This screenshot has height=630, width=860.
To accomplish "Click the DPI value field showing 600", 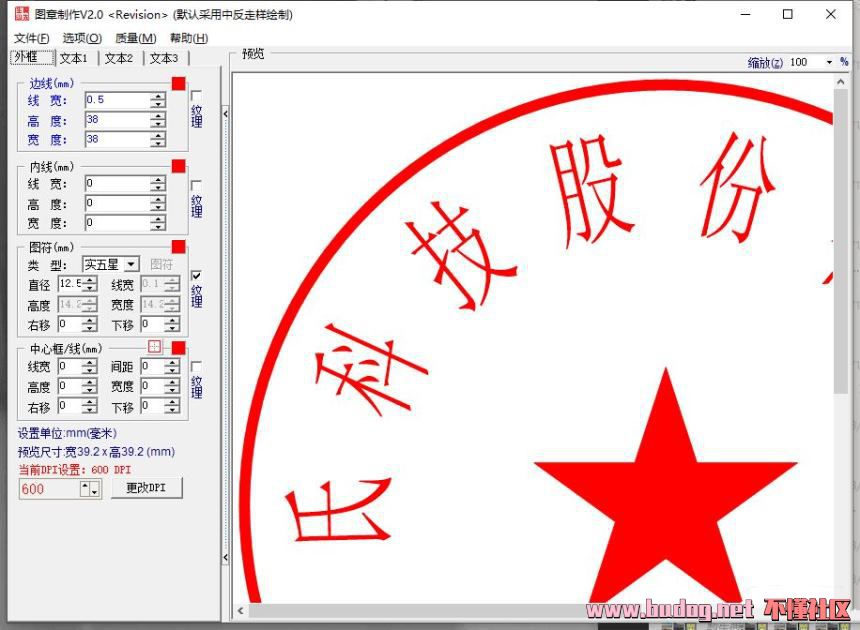I will tap(49, 489).
